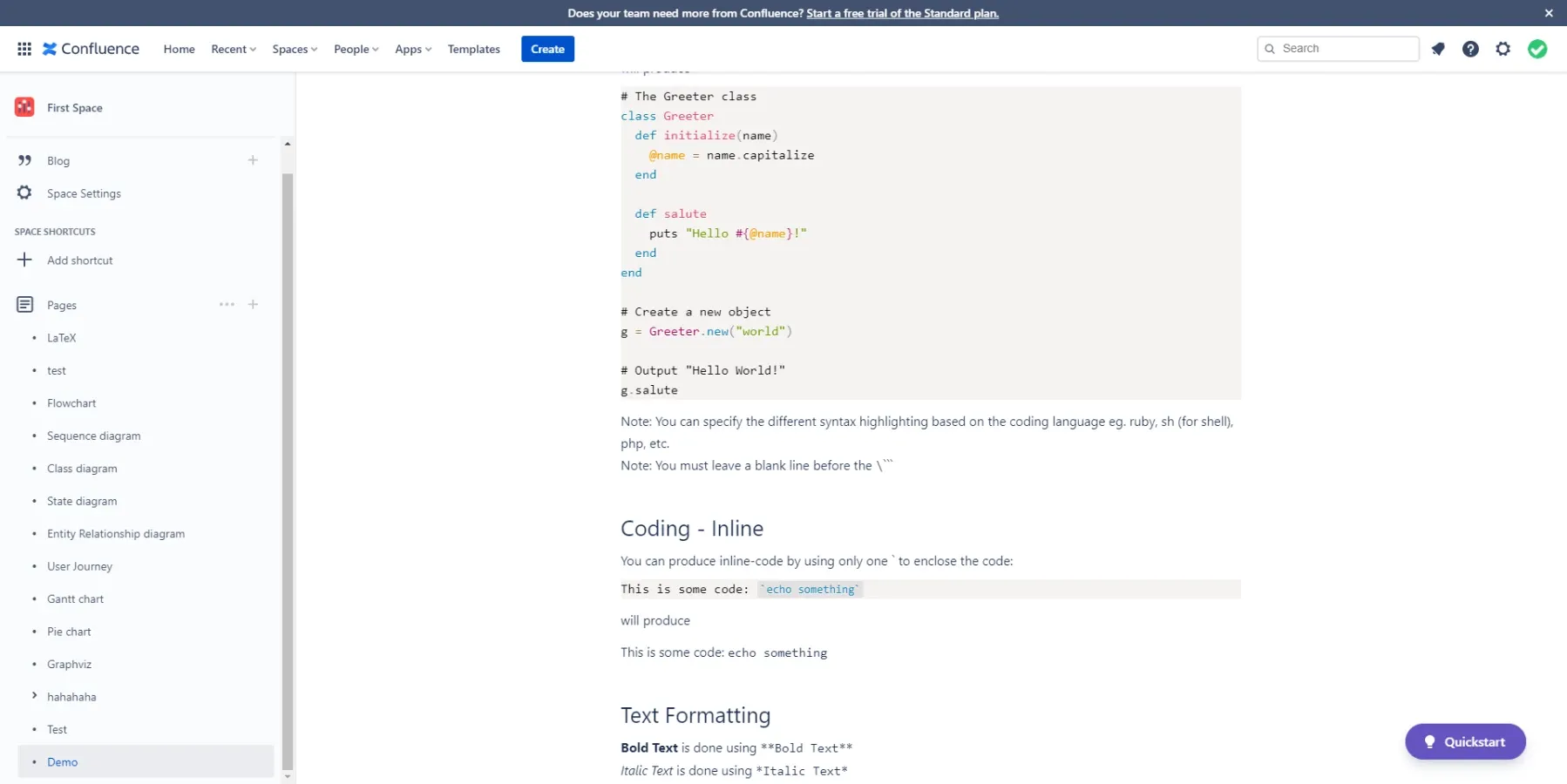This screenshot has height=784, width=1567.
Task: Click the sidebar scrollbar thumb
Action: 288,470
